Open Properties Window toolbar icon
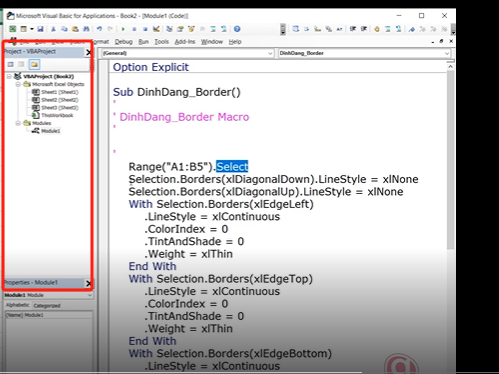499x374 pixels. (180, 29)
